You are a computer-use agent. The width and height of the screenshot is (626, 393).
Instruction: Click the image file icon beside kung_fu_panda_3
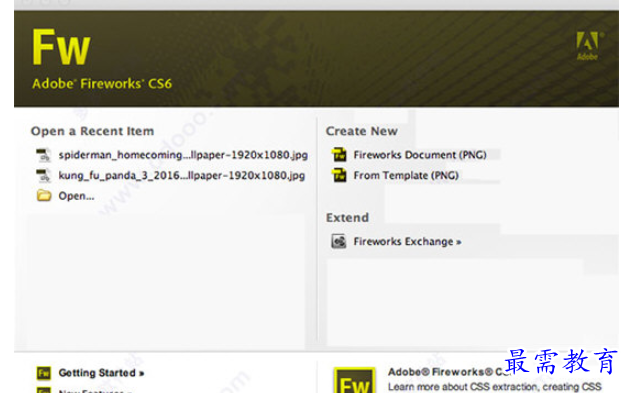click(x=43, y=176)
